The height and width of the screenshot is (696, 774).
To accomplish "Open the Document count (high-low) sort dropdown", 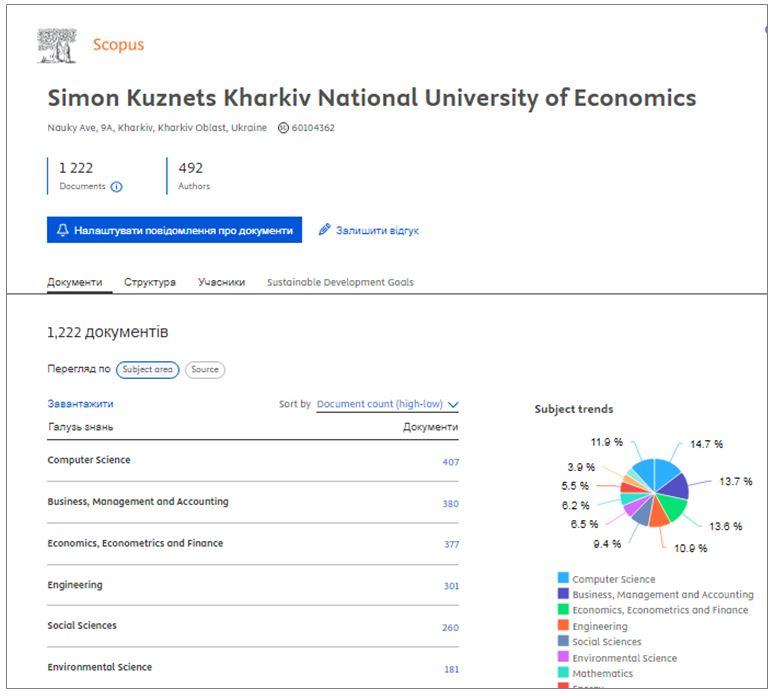I will (380, 404).
